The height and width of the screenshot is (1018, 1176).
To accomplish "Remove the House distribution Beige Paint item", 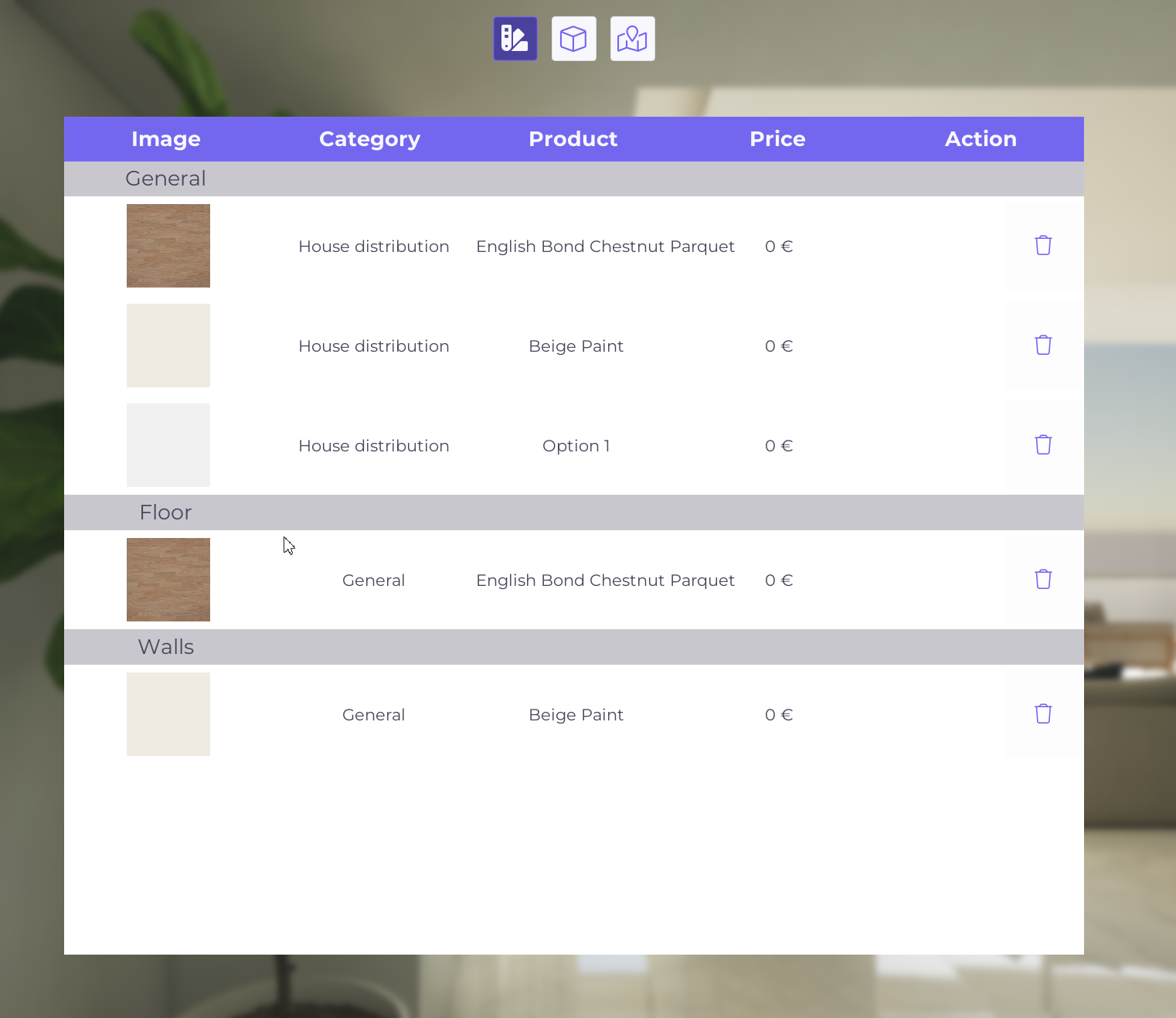I will click(x=1042, y=346).
